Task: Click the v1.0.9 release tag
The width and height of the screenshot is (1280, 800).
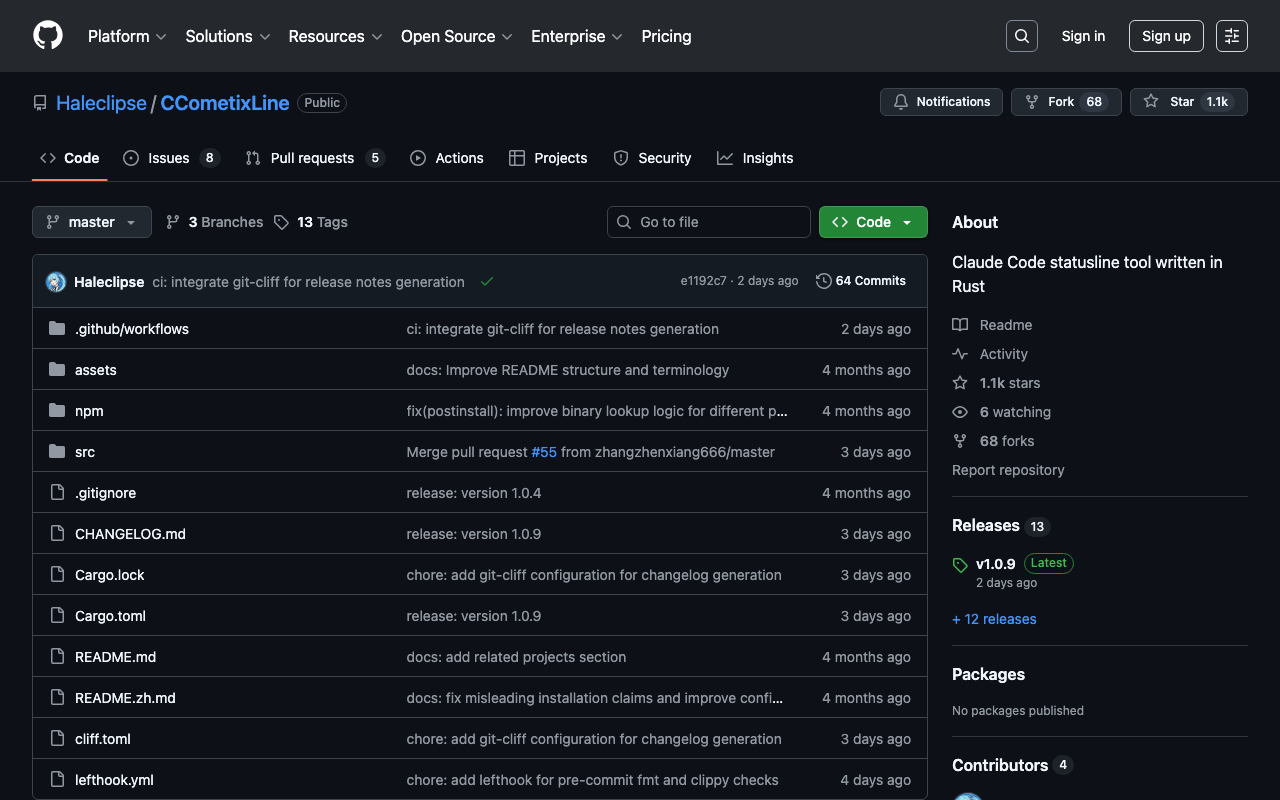Action: (x=995, y=563)
